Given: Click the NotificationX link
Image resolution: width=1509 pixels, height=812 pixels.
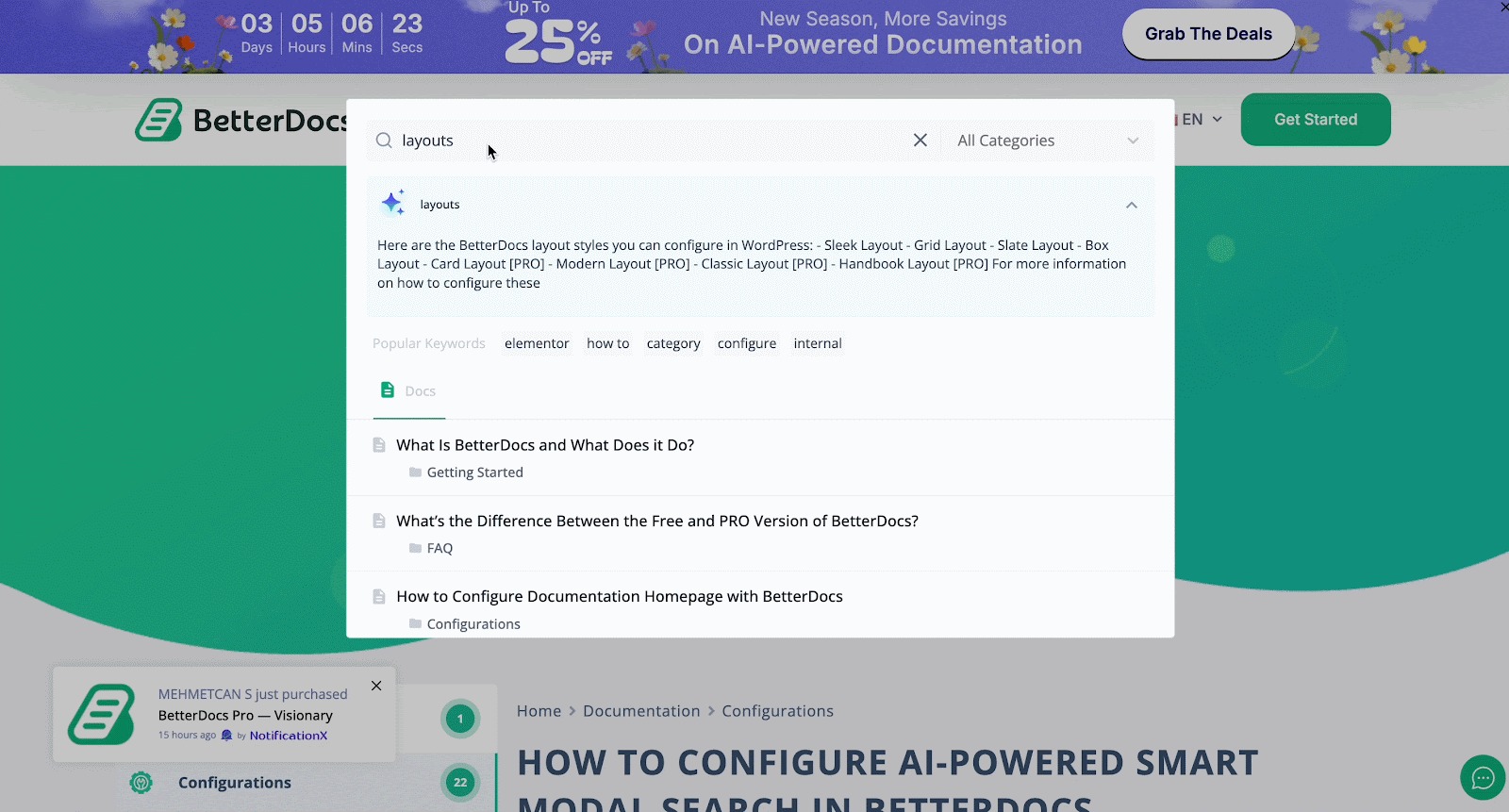Looking at the screenshot, I should 289,736.
